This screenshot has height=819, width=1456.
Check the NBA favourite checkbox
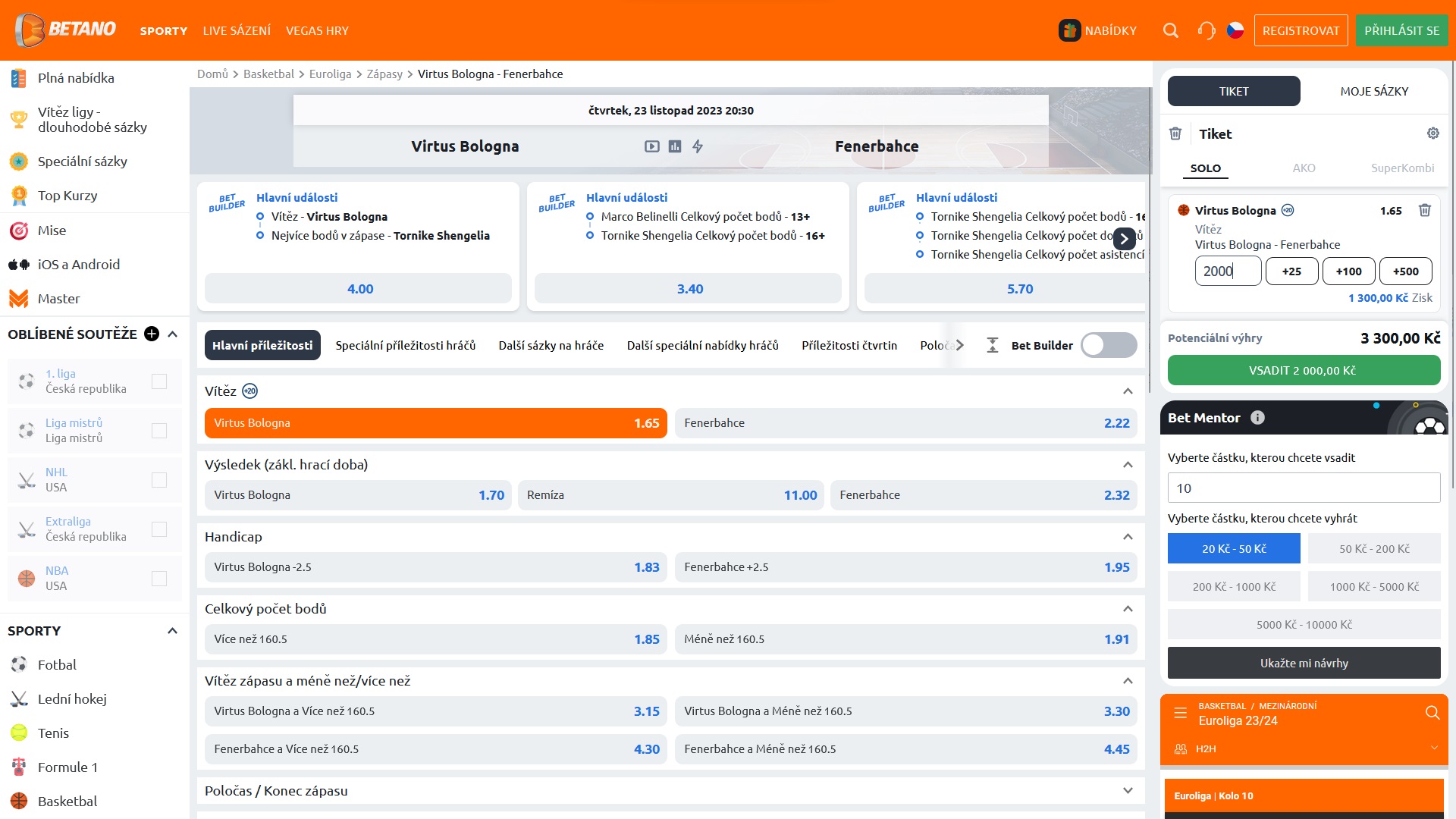click(159, 578)
